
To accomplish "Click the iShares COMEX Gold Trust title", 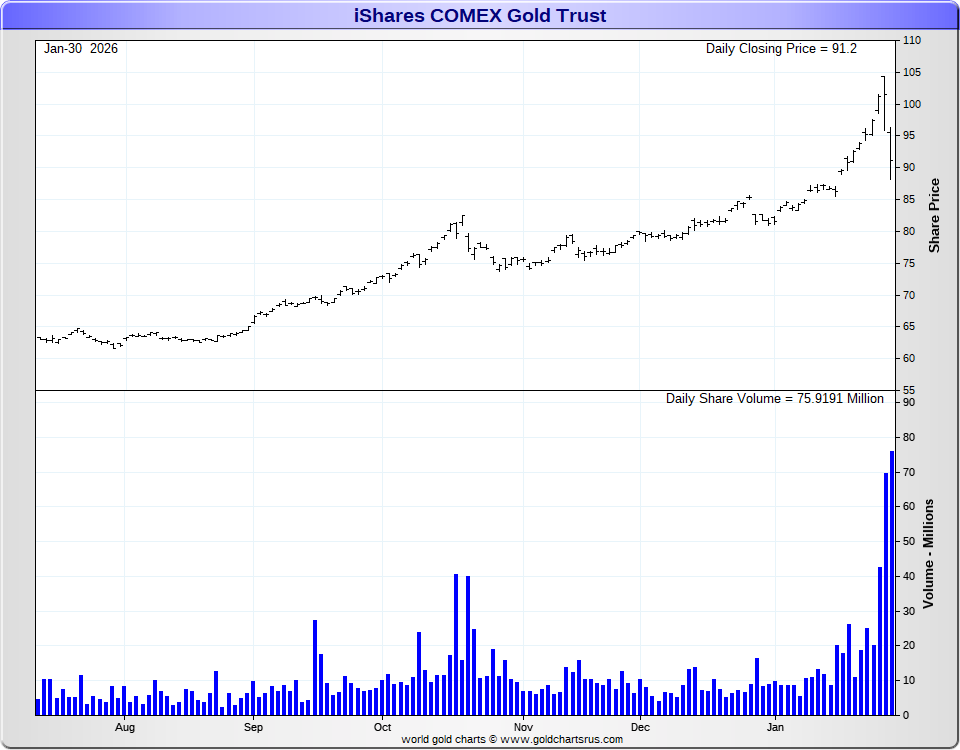I will pos(480,15).
